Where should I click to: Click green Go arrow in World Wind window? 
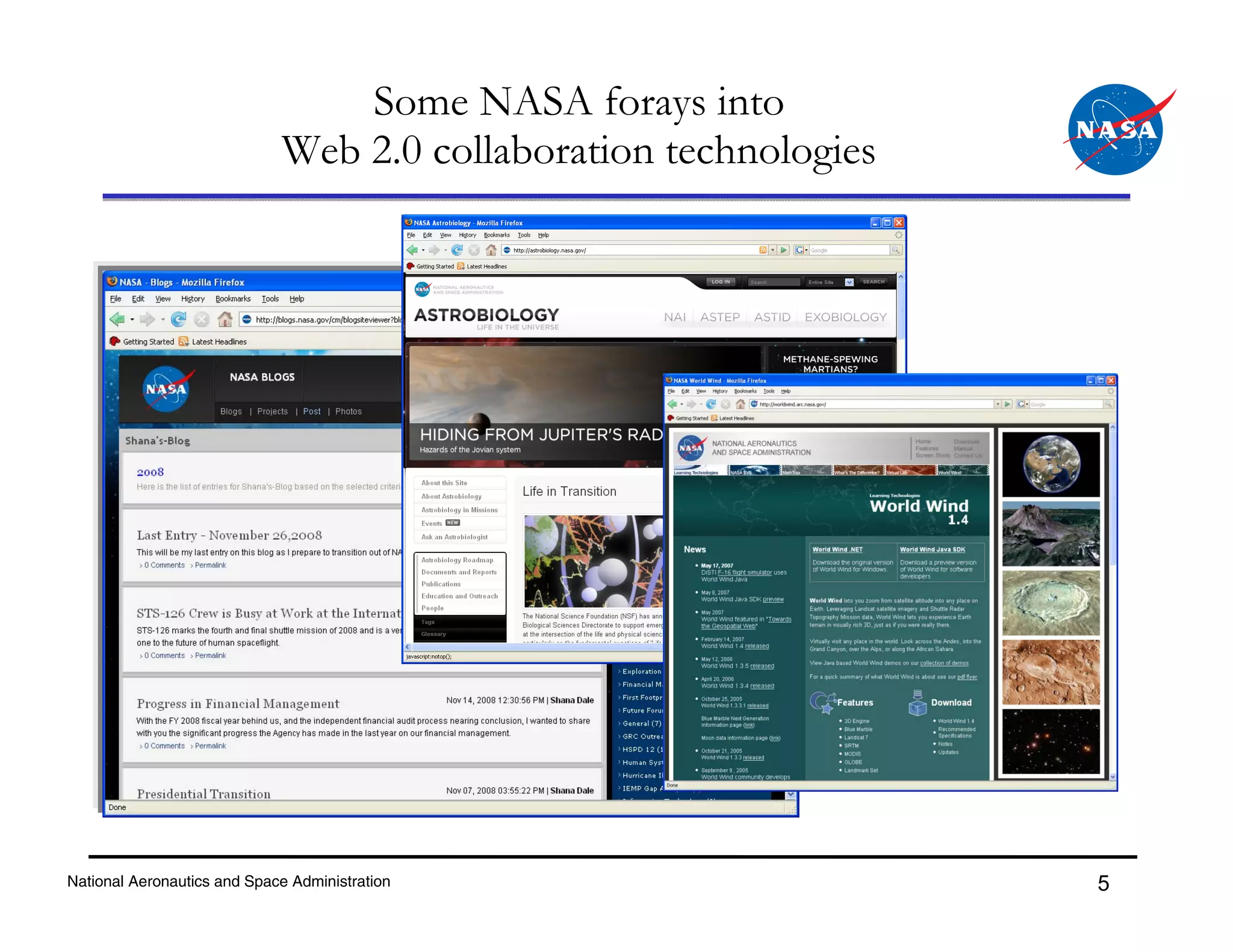(1008, 404)
